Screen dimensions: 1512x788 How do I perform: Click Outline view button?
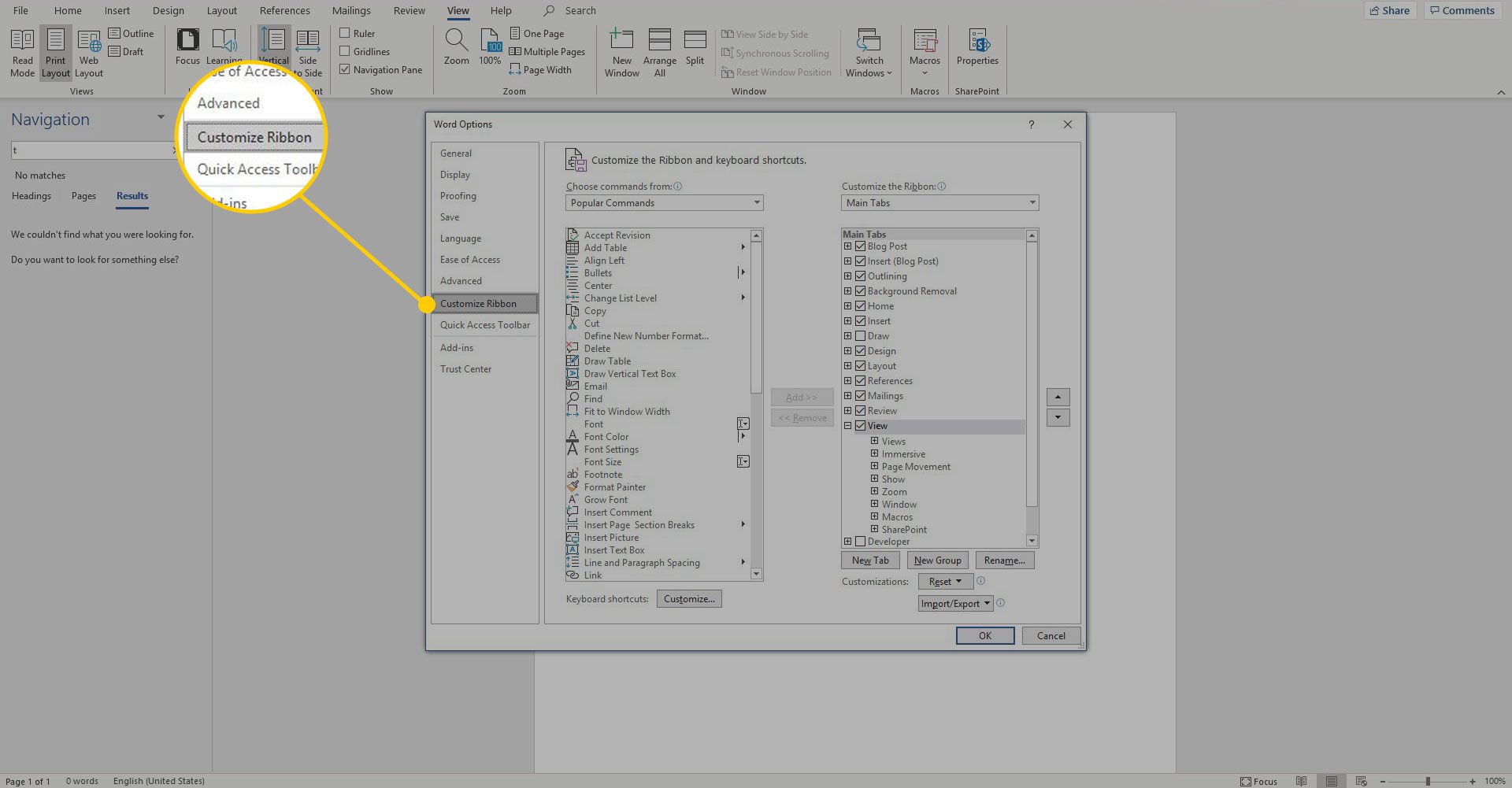[x=131, y=34]
